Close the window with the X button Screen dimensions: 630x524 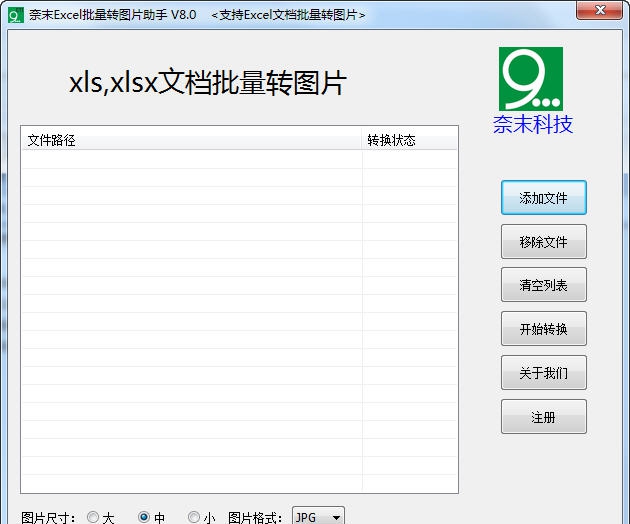coord(600,10)
